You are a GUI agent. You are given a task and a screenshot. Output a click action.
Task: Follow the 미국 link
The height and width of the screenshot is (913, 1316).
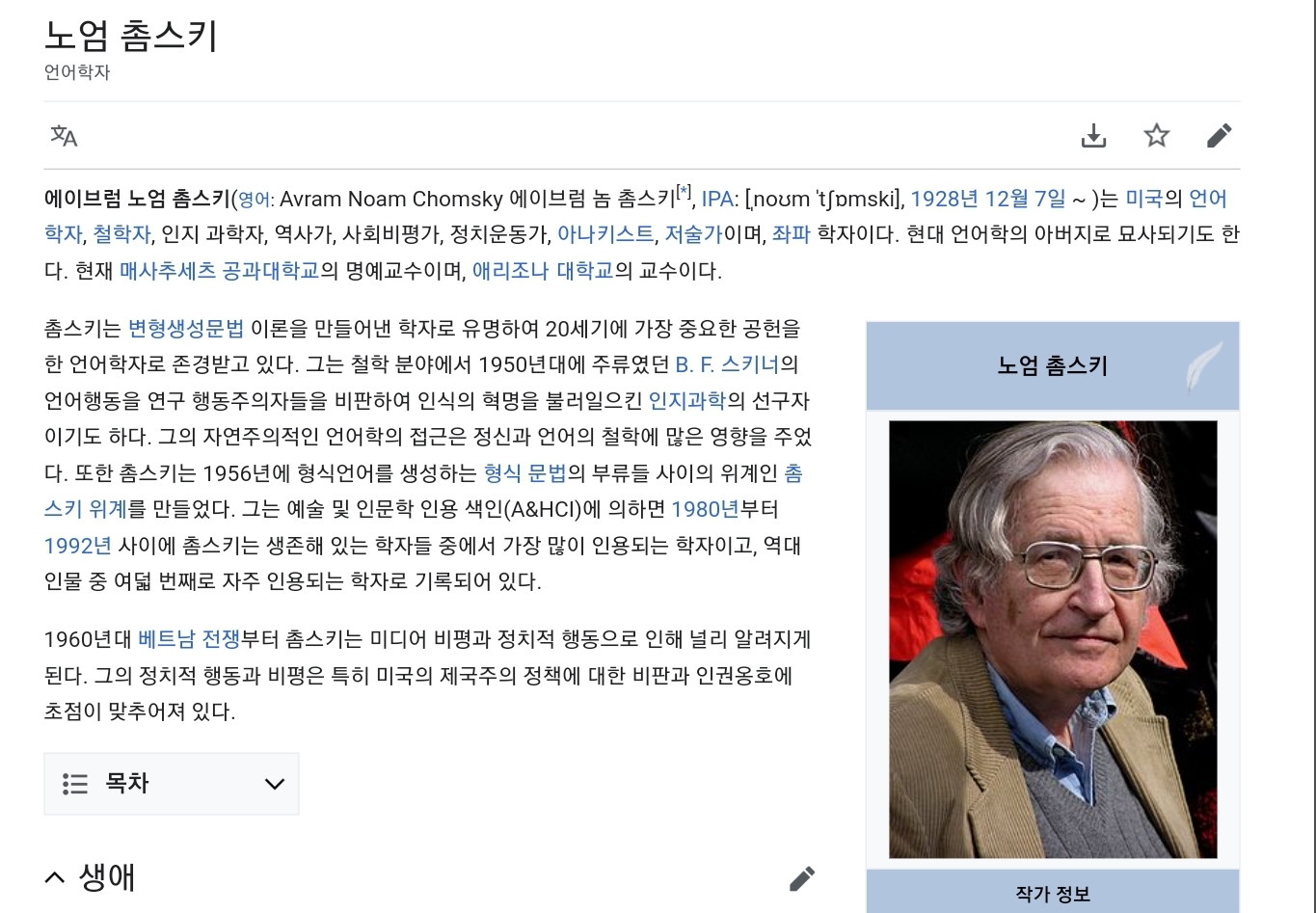click(1143, 199)
